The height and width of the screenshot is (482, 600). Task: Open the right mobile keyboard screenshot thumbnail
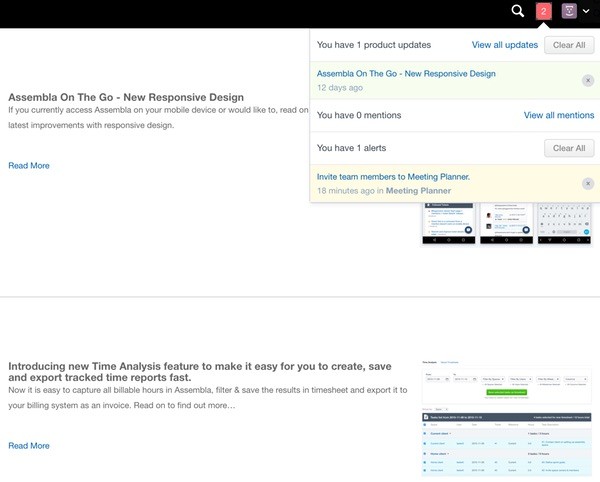tap(564, 223)
